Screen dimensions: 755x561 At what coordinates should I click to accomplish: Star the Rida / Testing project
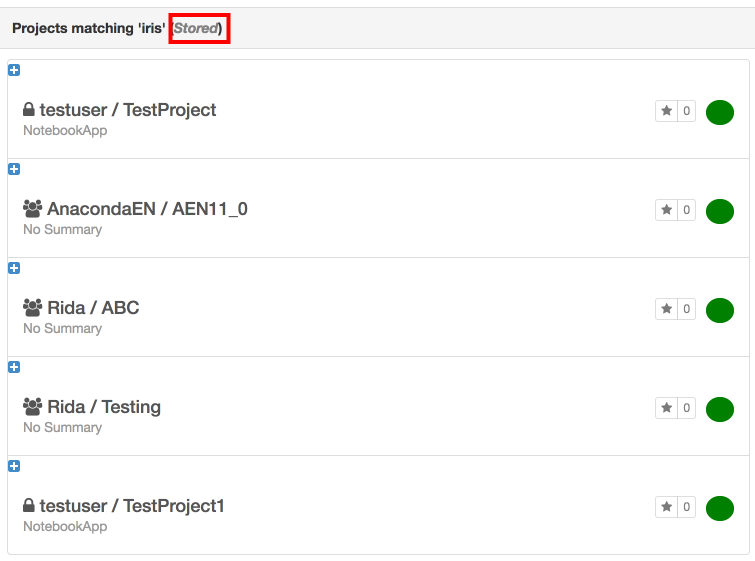coord(666,408)
